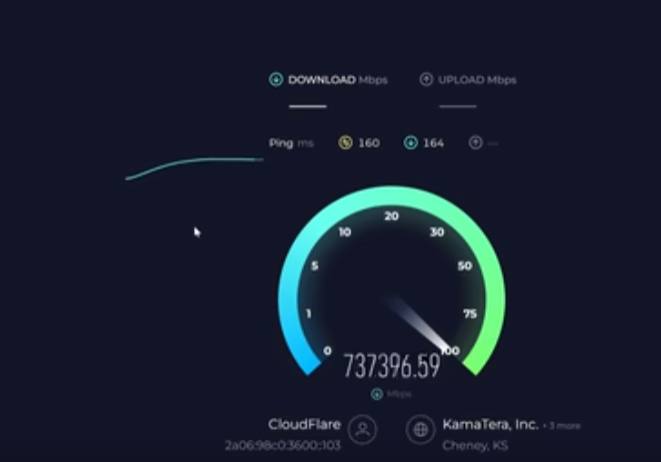Click the user profile icon beside CloudFlare
Image resolution: width=661 pixels, height=462 pixels.
coord(362,430)
